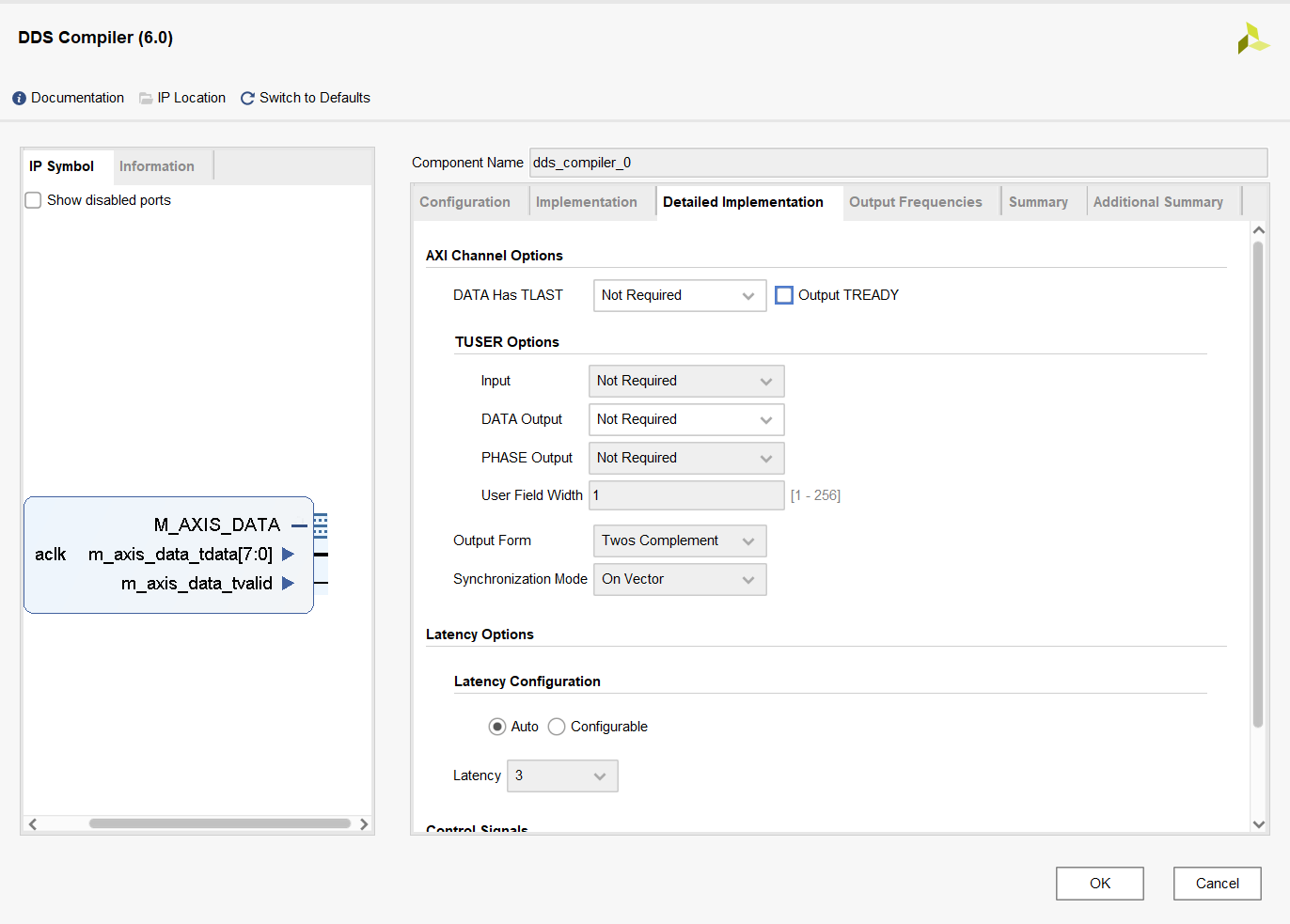Click the Xilinx logo icon

(x=1253, y=39)
